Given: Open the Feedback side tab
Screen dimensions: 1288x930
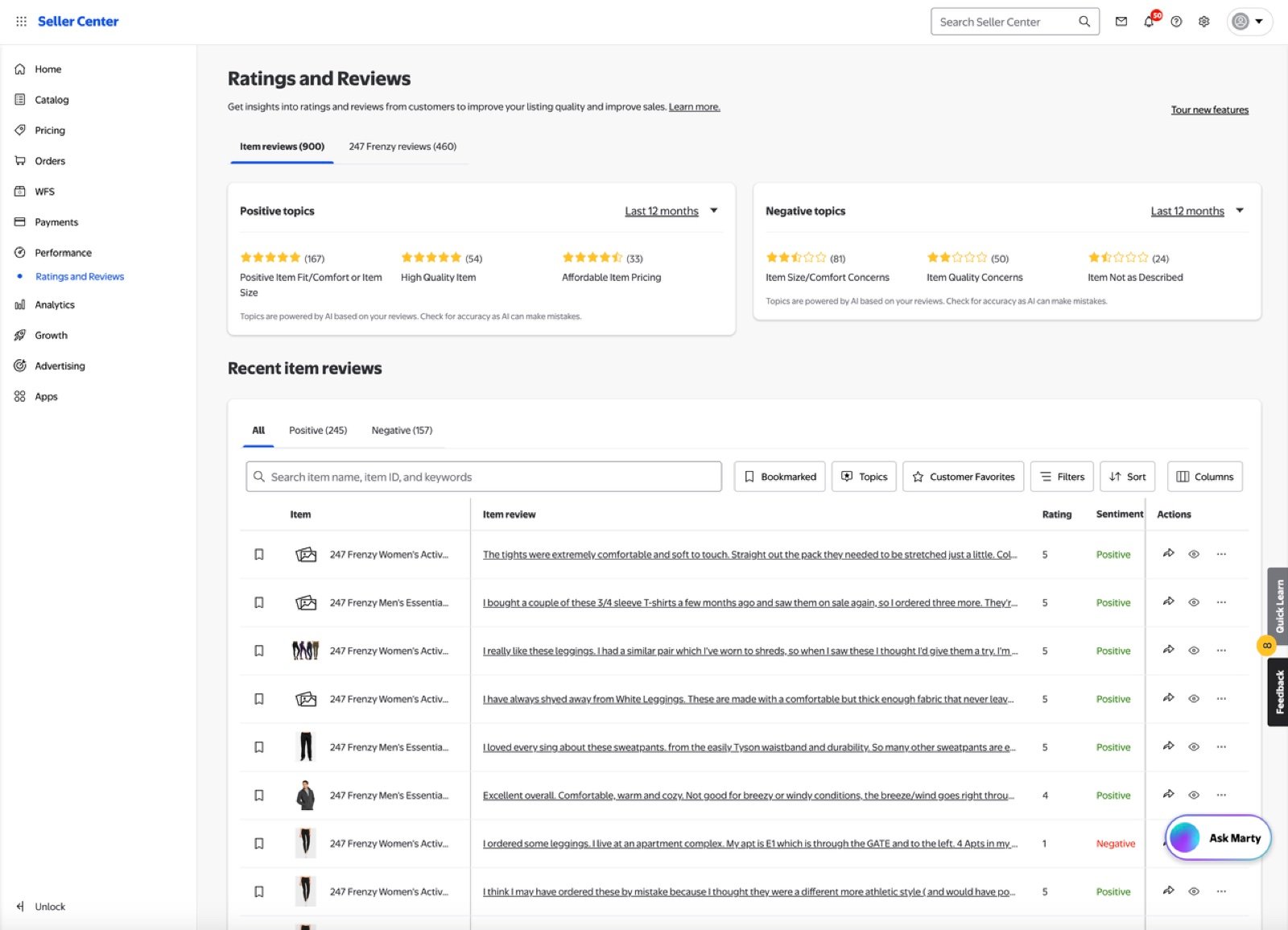Looking at the screenshot, I should [1278, 692].
